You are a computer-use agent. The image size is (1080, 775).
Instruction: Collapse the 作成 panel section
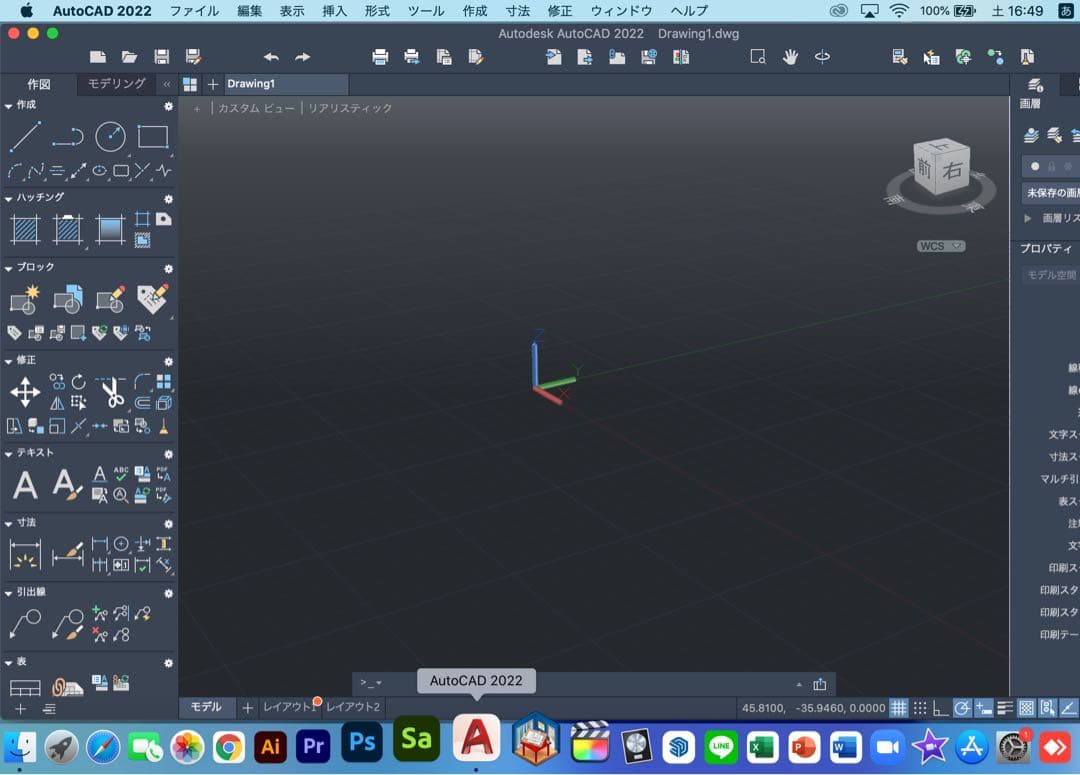[x=9, y=105]
